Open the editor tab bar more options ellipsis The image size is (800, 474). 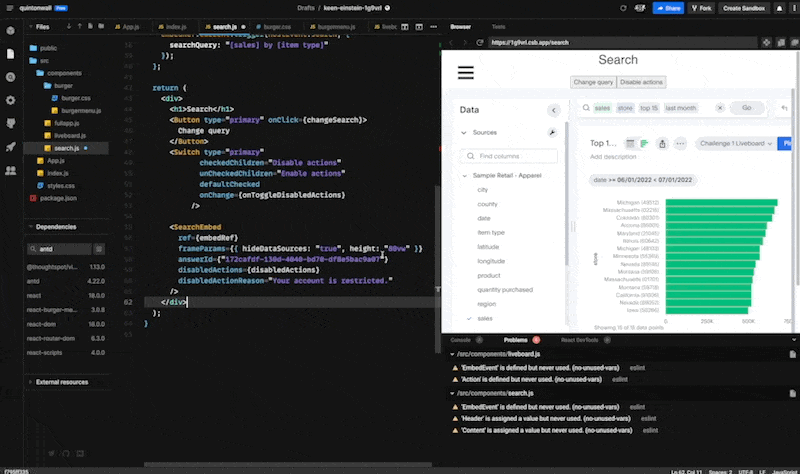433,27
